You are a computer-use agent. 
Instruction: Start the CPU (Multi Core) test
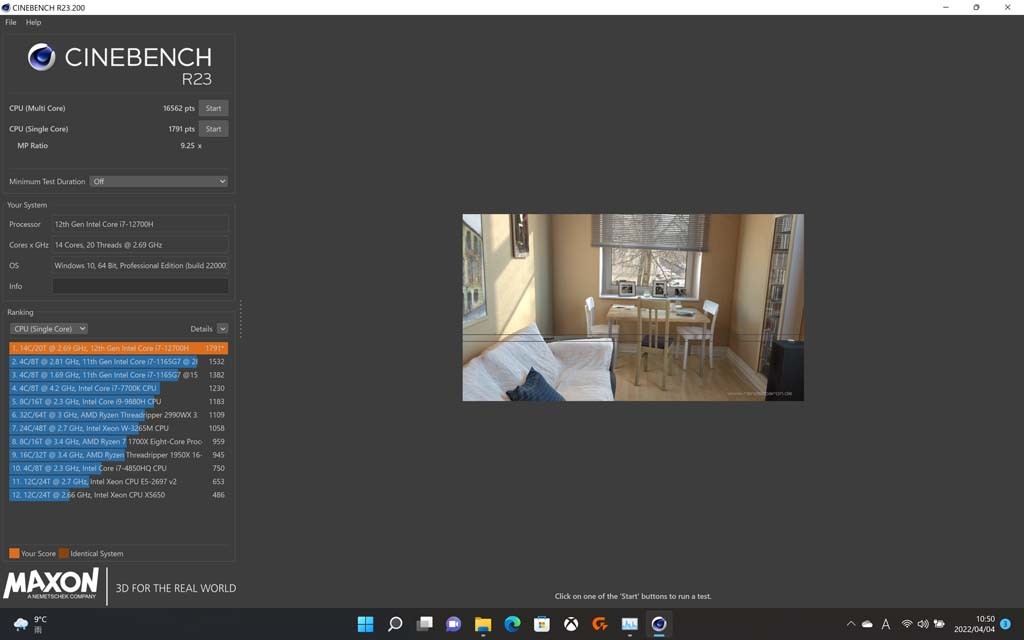213,108
